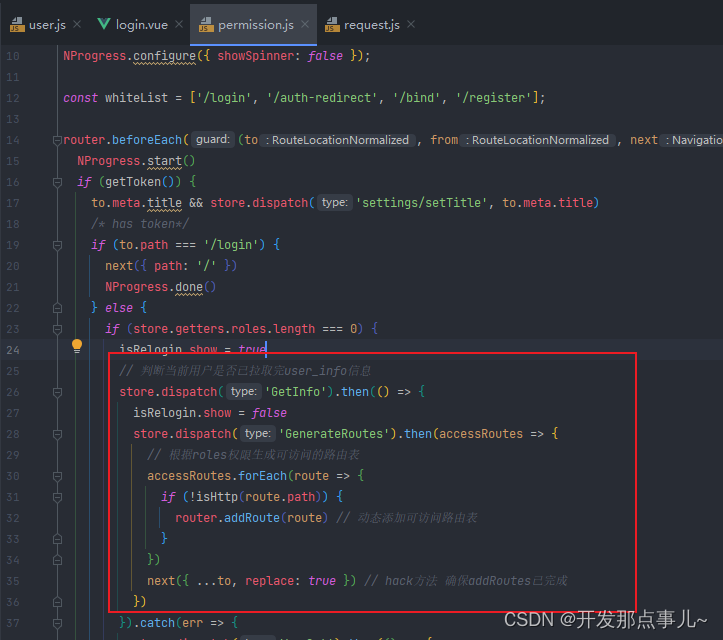
Task: Click '.catch(err' on line 37
Action: (168, 623)
